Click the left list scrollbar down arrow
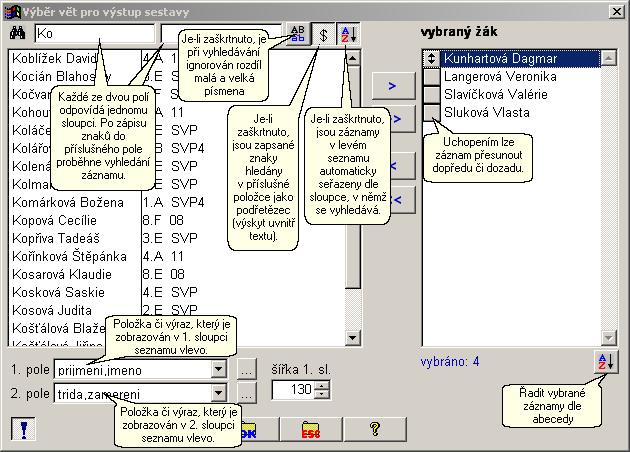 click(353, 337)
